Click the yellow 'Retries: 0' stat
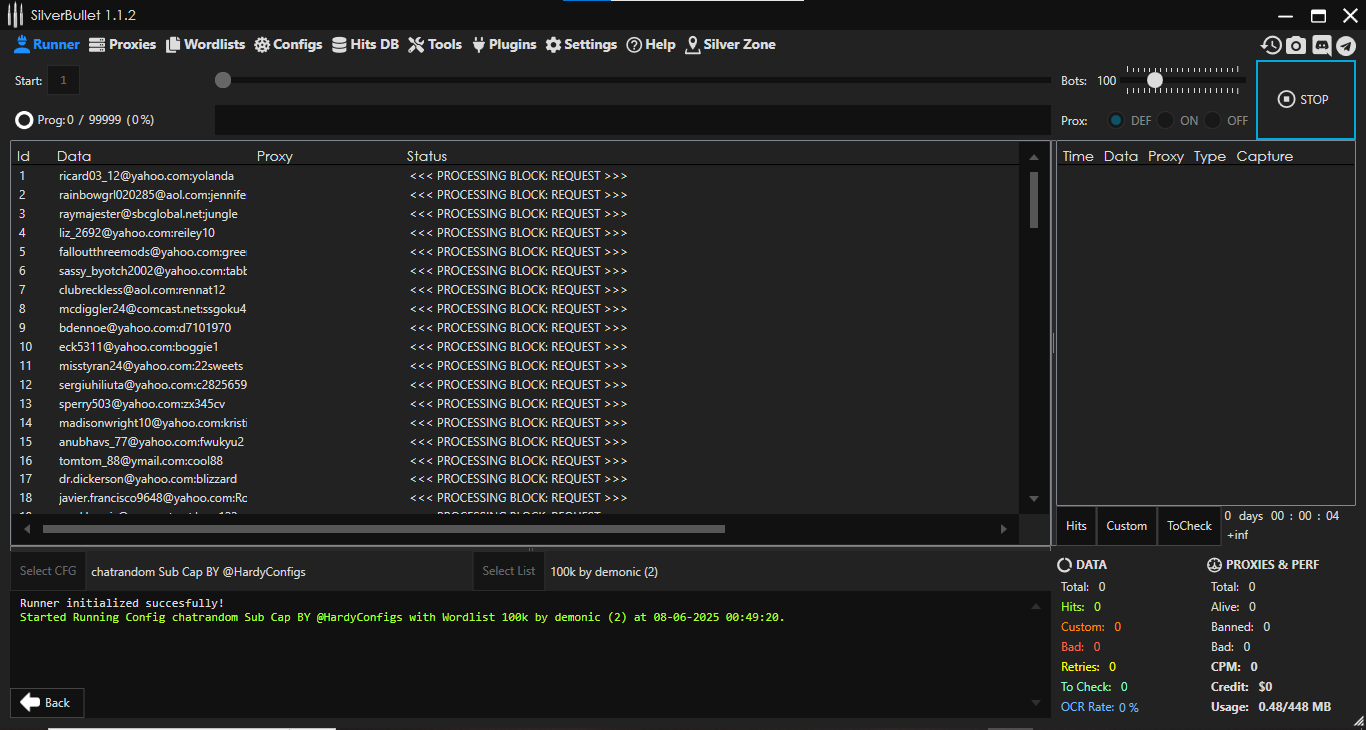 [1088, 667]
